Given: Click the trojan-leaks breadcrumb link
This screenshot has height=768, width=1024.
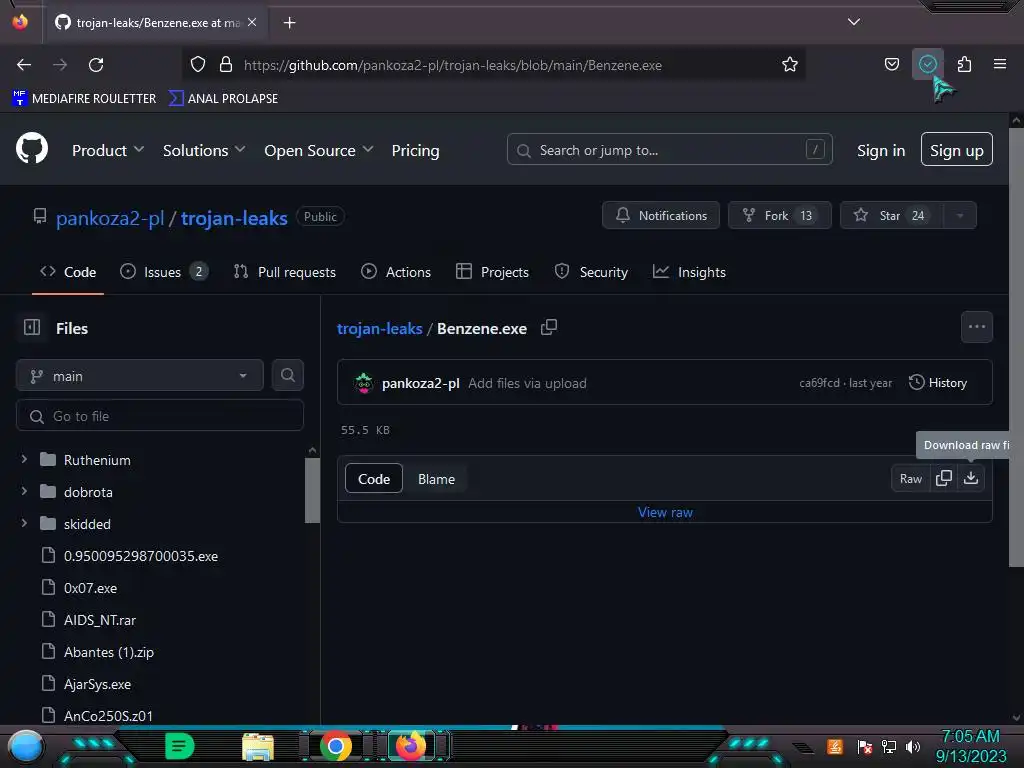Looking at the screenshot, I should click(379, 328).
